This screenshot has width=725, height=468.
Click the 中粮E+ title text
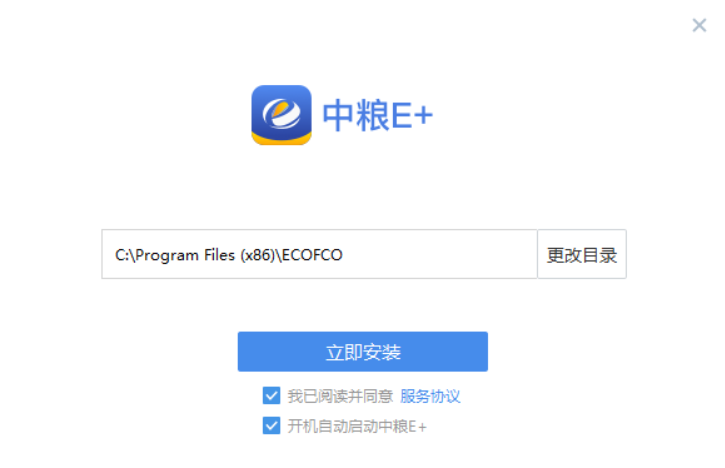(377, 115)
